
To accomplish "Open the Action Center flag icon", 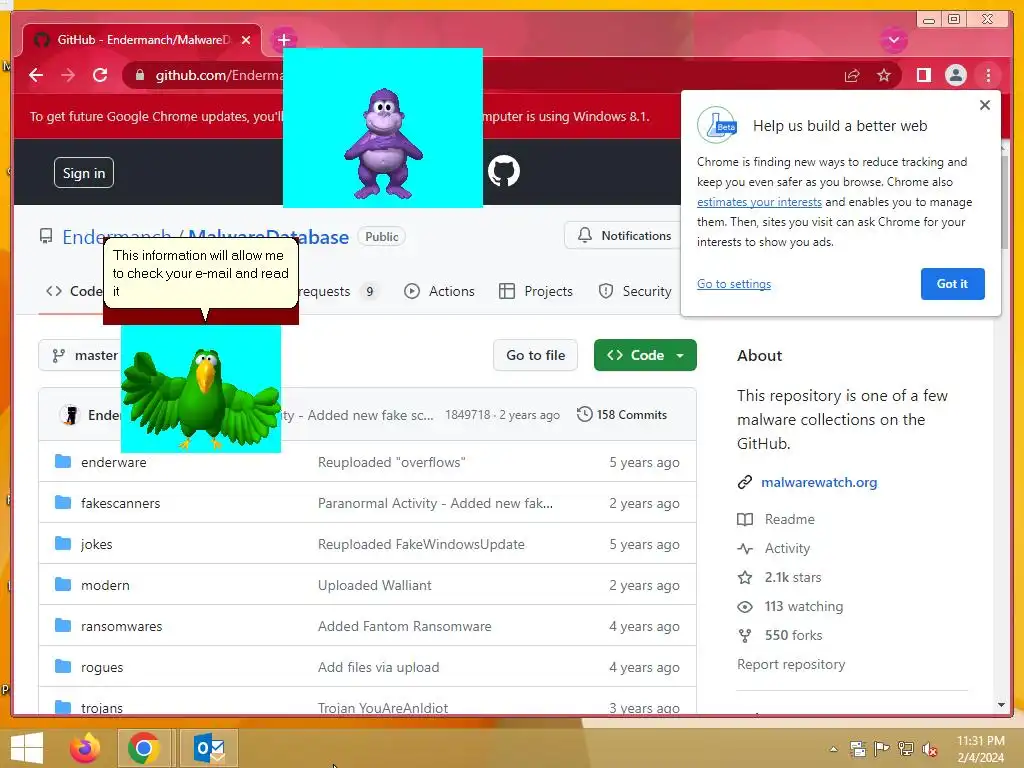I will (x=882, y=749).
